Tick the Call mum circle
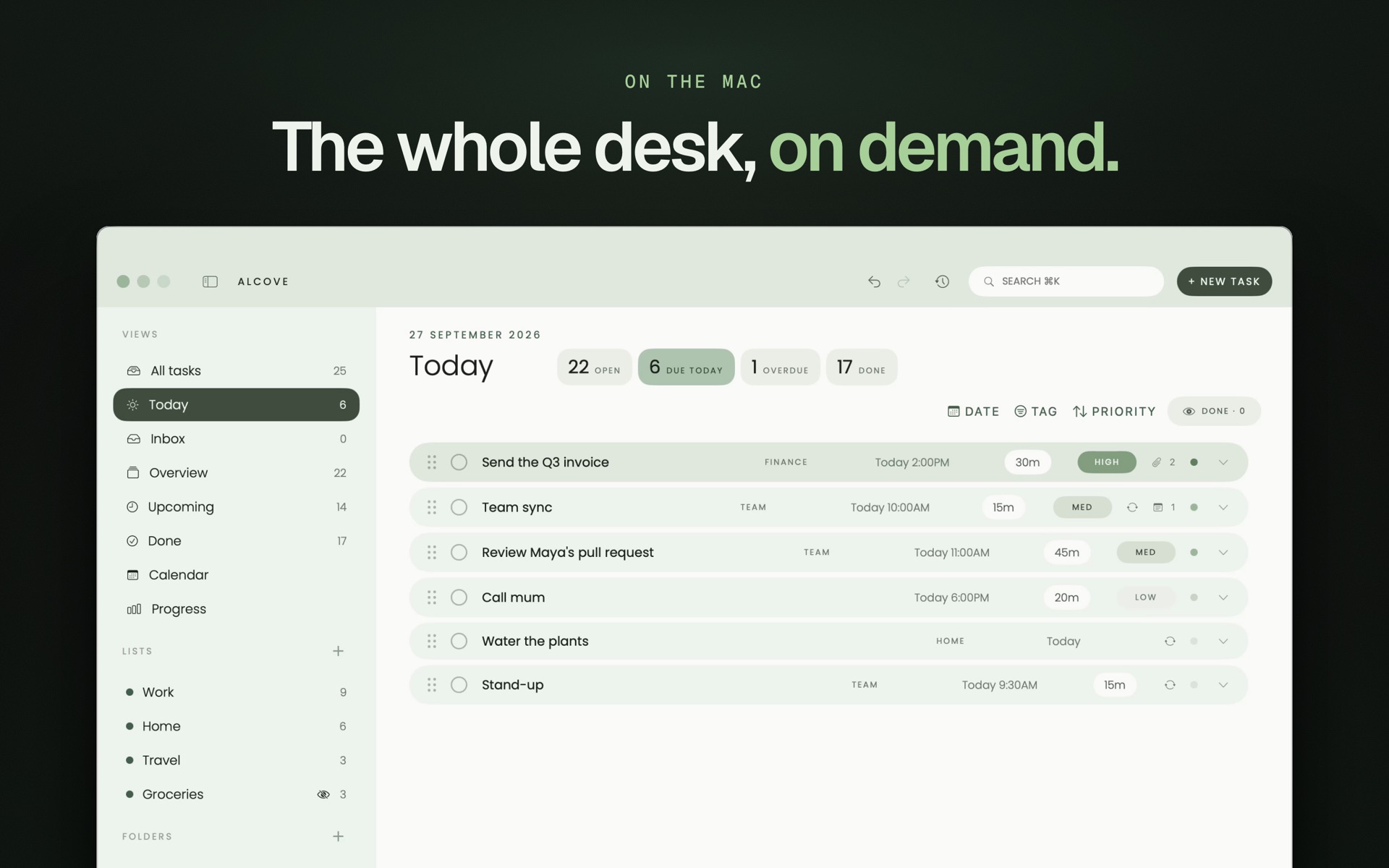1389x868 pixels. tap(459, 597)
